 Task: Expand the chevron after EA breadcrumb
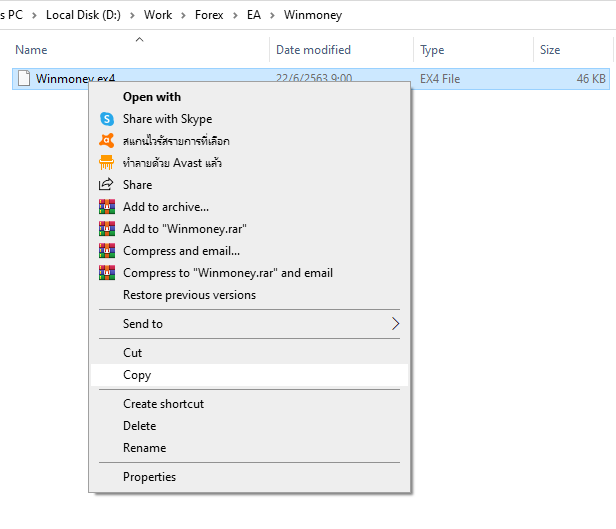point(272,15)
